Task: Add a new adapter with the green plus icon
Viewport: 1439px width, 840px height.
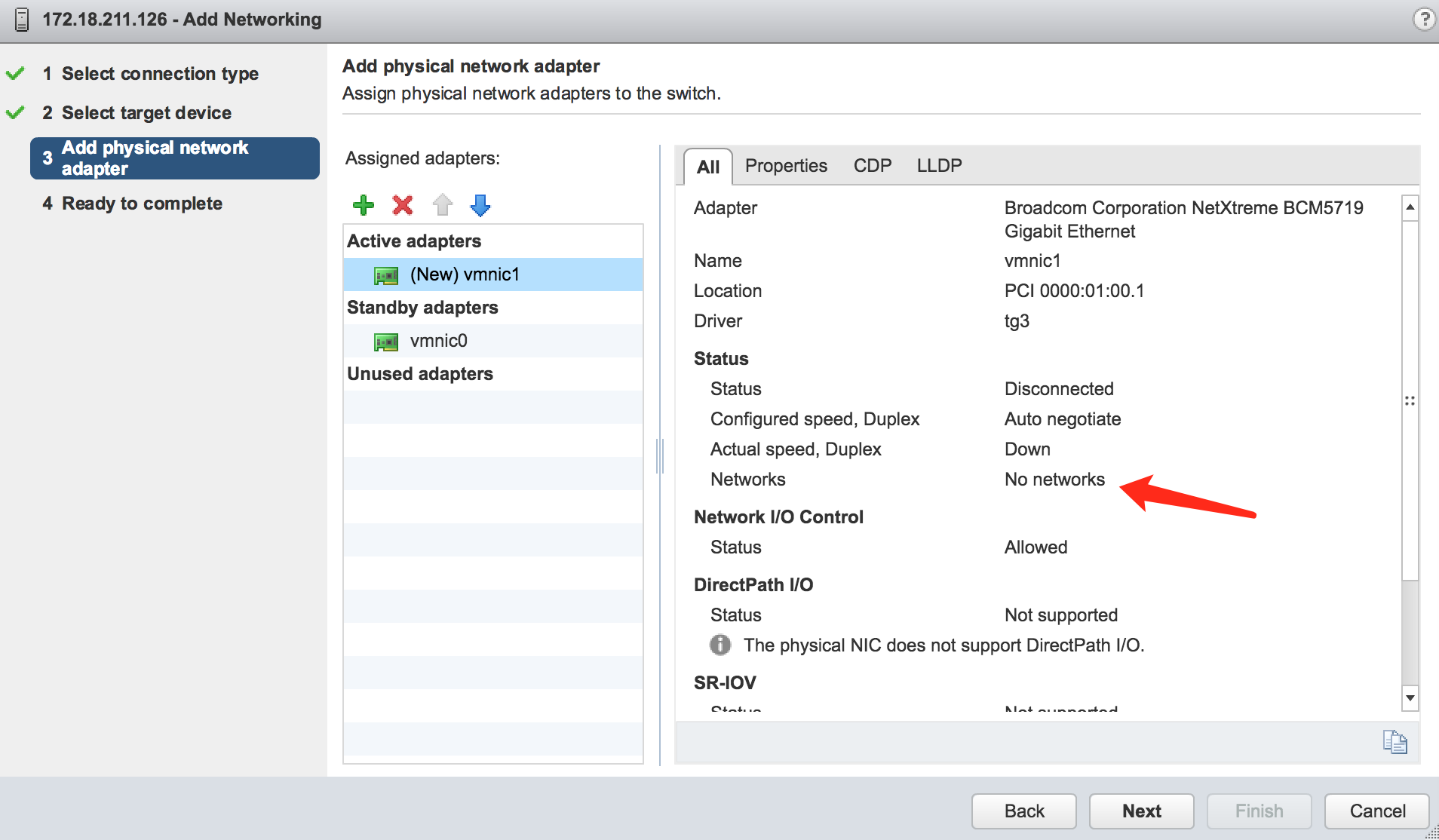Action: tap(363, 204)
